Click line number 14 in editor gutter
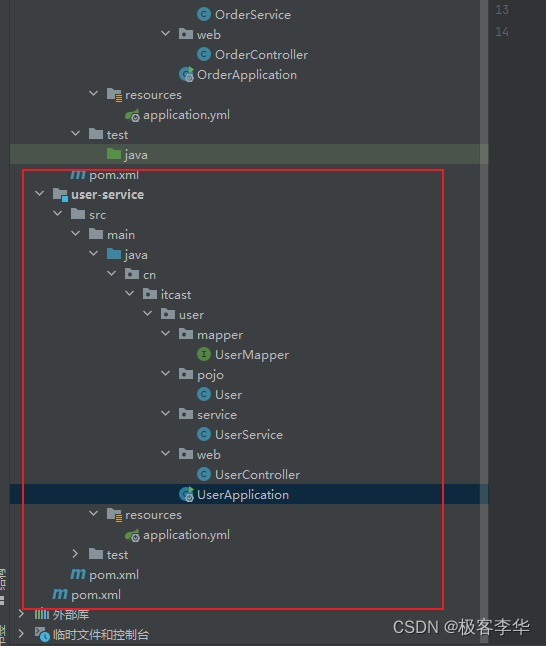The height and width of the screenshot is (646, 546). tap(501, 32)
